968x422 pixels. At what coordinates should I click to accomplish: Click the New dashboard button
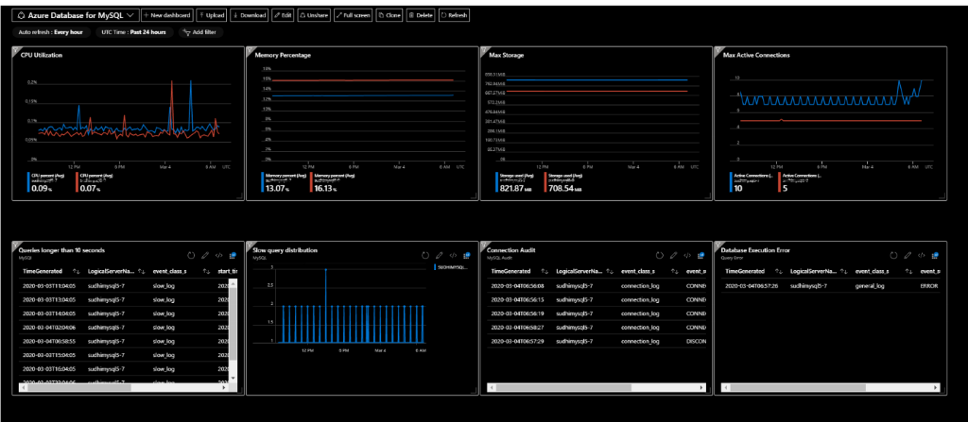[x=167, y=15]
